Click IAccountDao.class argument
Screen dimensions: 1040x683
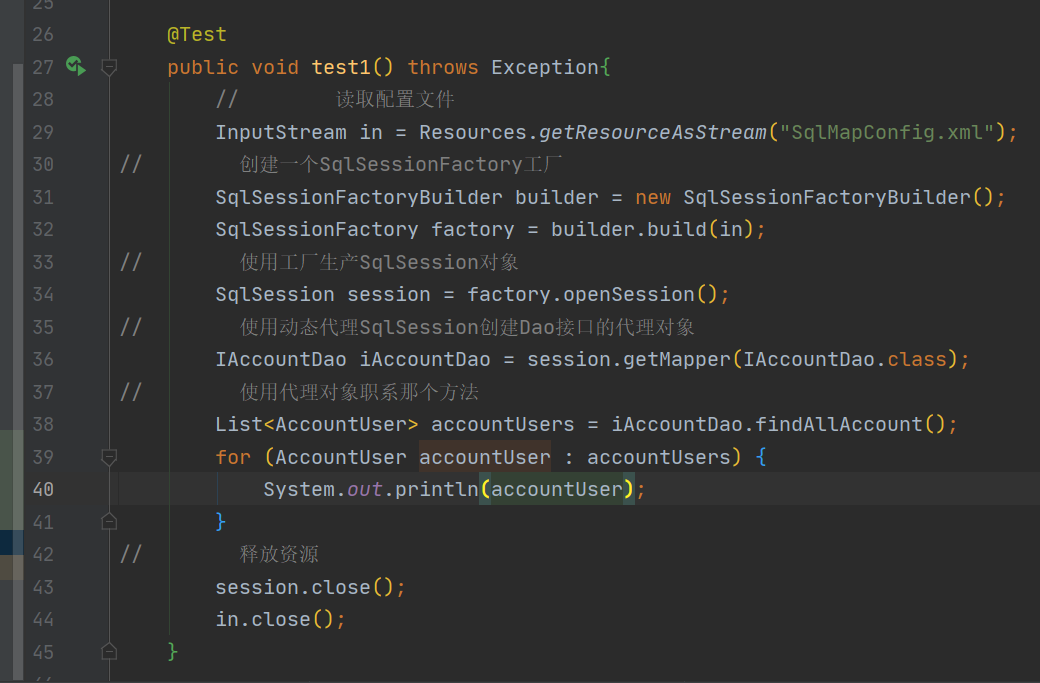pos(845,359)
